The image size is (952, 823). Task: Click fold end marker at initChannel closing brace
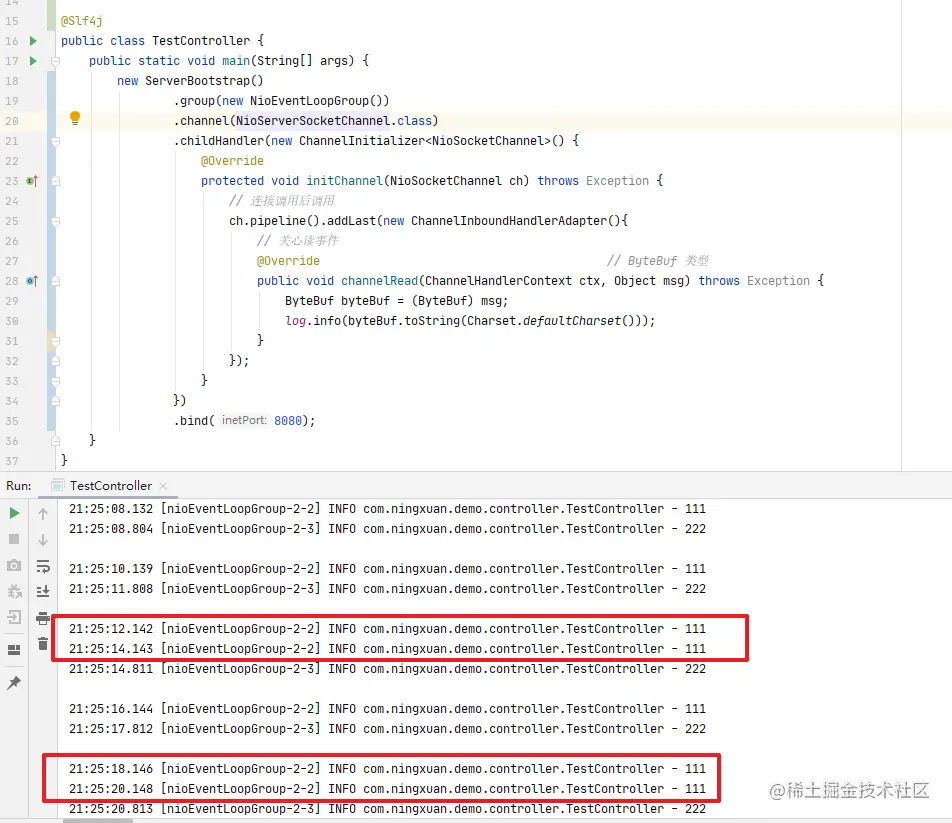pyautogui.click(x=55, y=381)
